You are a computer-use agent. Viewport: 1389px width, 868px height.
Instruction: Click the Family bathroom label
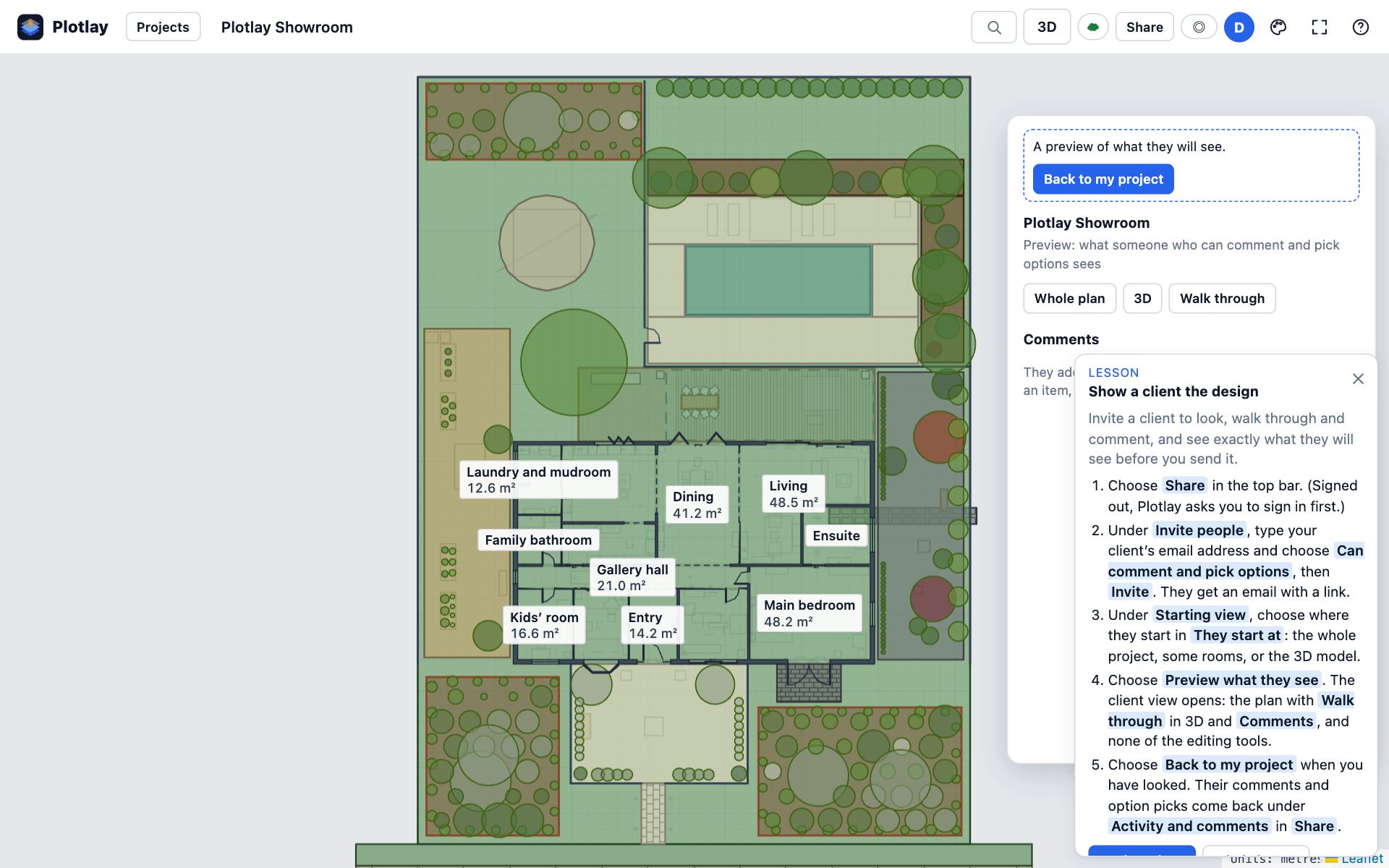pyautogui.click(x=538, y=540)
